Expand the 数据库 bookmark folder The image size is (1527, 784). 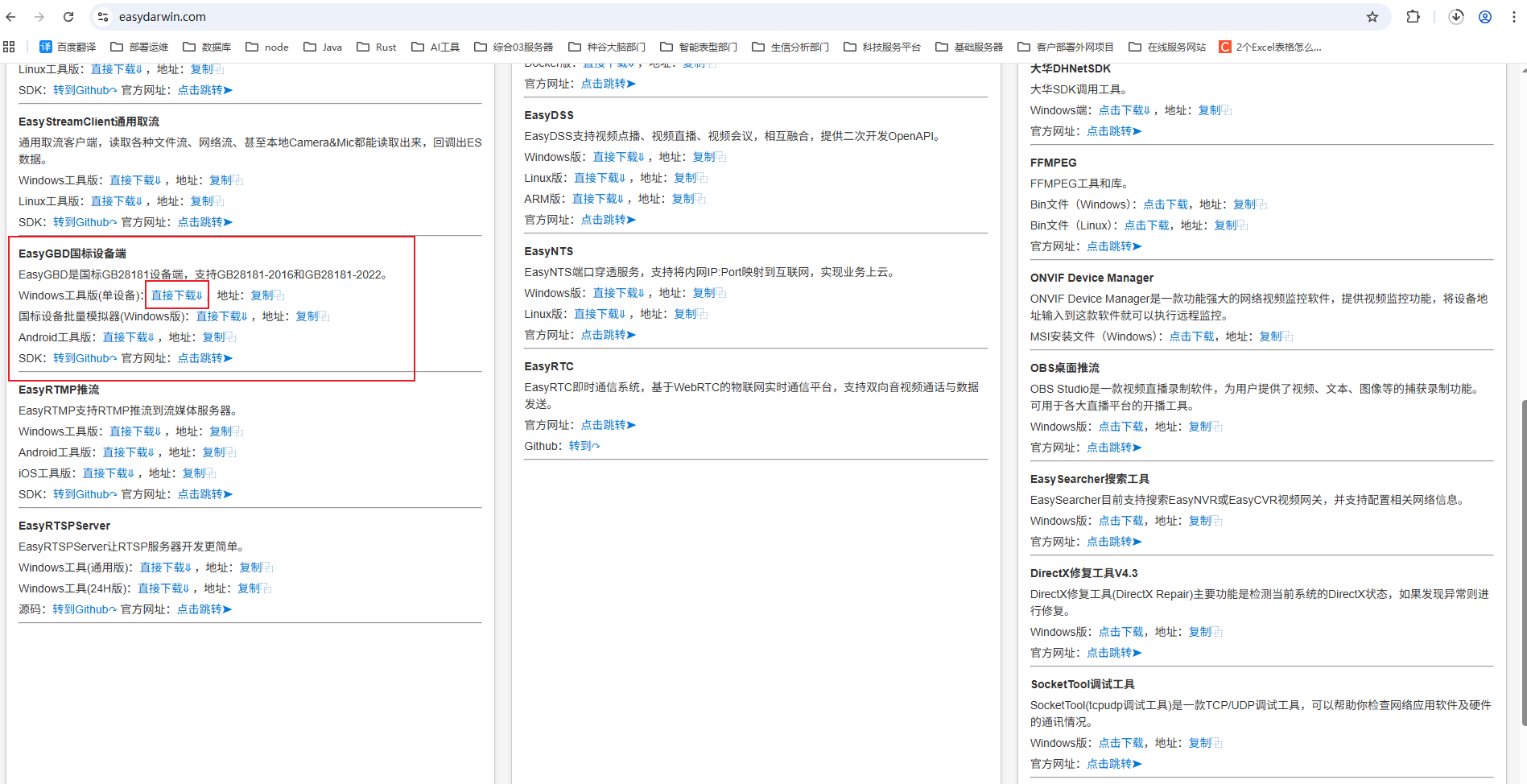click(207, 47)
